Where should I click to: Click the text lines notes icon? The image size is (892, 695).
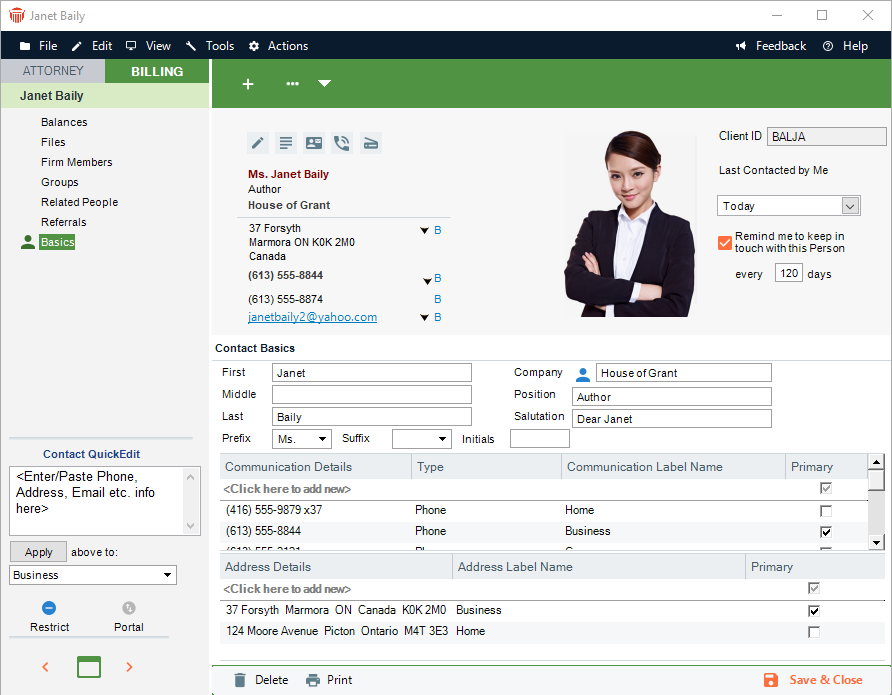[x=286, y=143]
